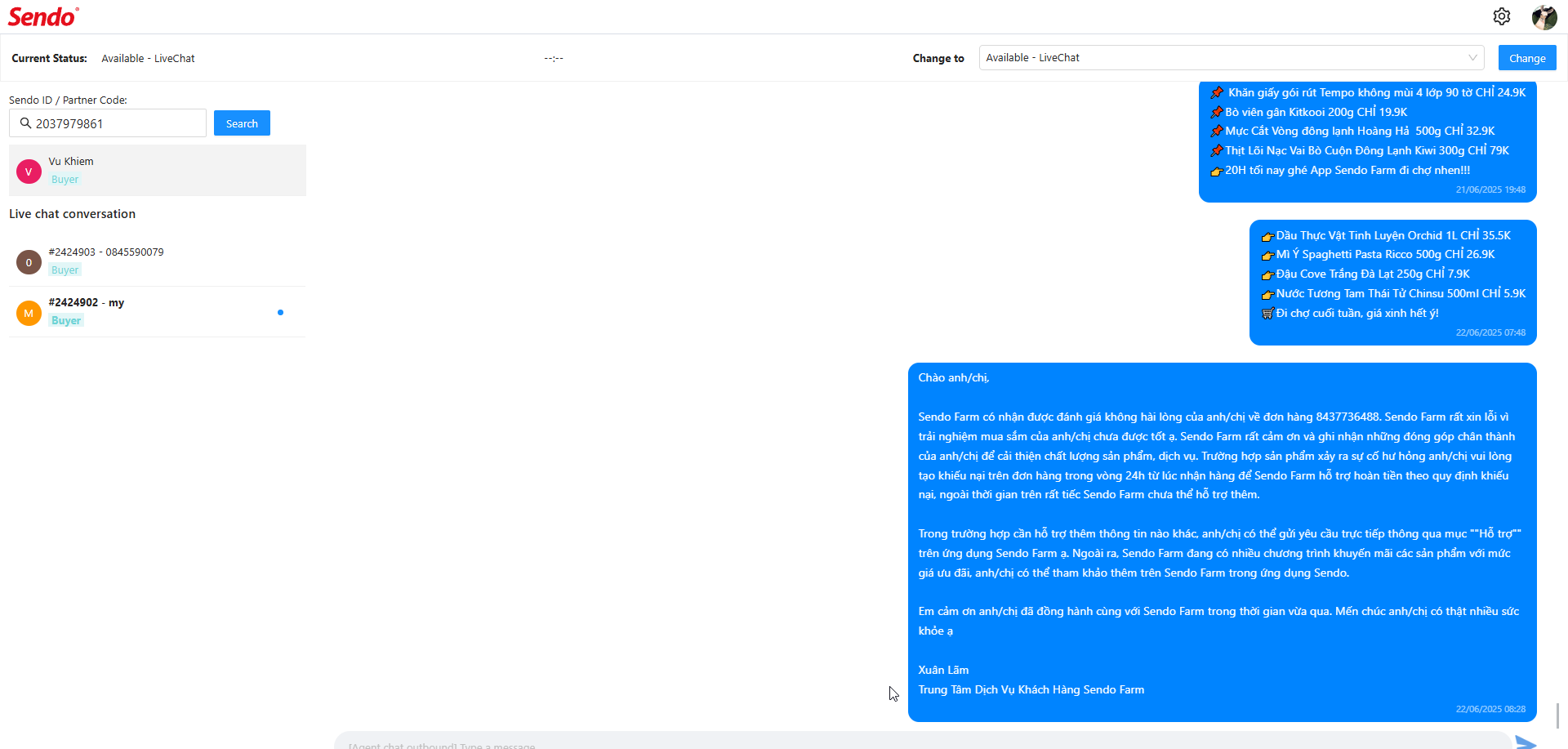The height and width of the screenshot is (749, 1568).
Task: Click the send message arrow icon
Action: (x=1526, y=742)
